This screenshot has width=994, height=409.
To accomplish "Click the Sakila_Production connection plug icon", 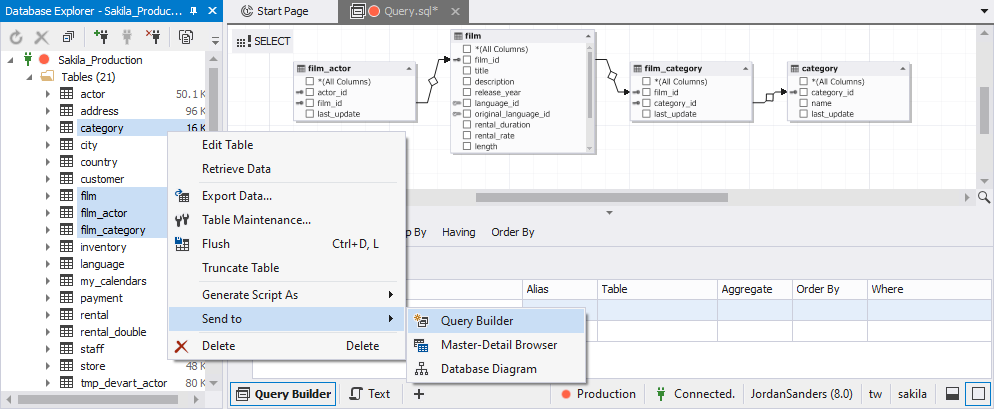I will 27,60.
